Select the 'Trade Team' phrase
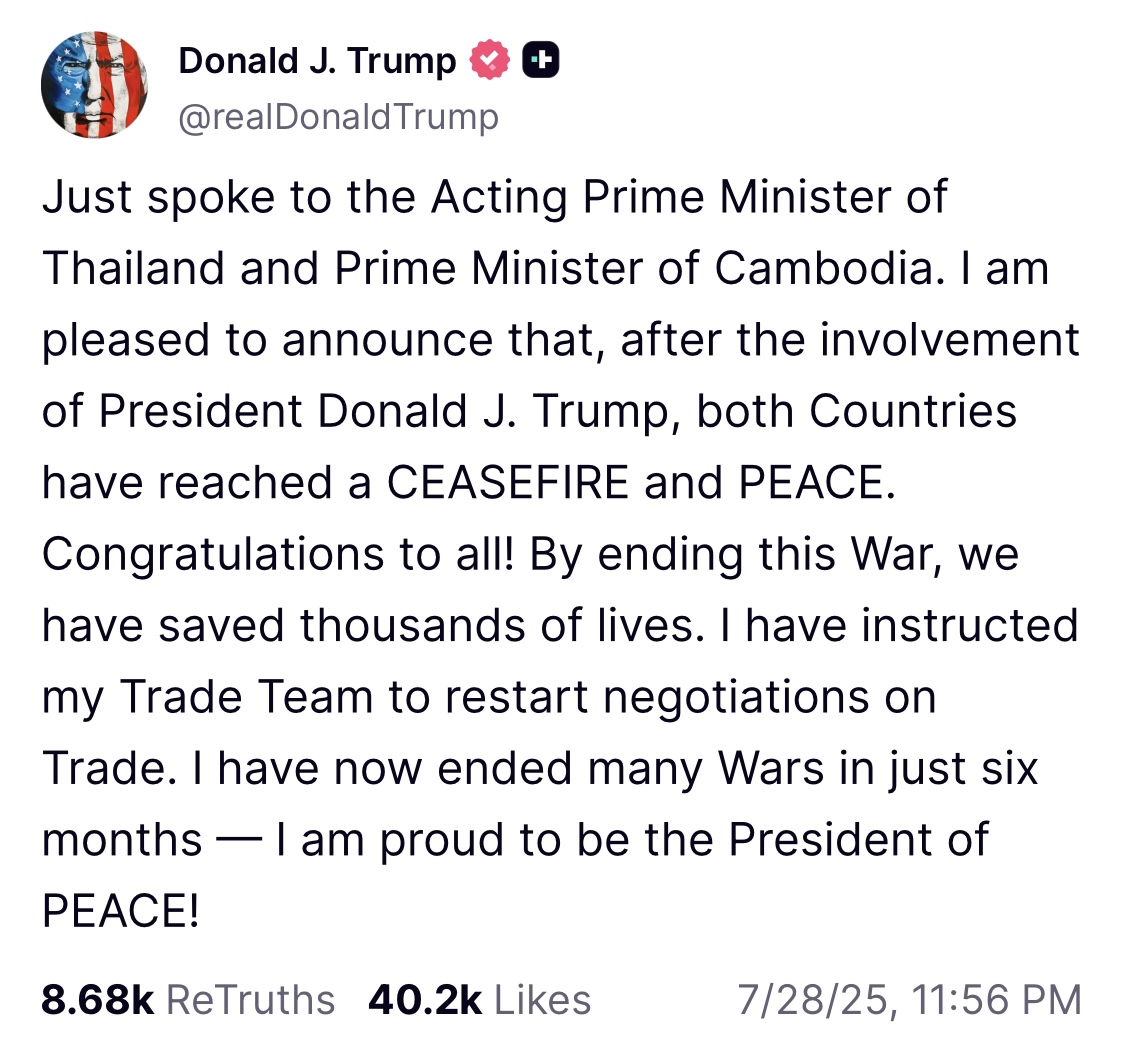The height and width of the screenshot is (1045, 1125). (x=246, y=697)
